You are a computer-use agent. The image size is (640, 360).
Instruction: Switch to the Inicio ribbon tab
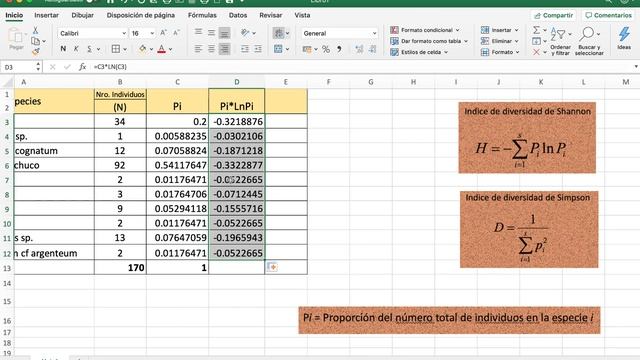[14, 15]
